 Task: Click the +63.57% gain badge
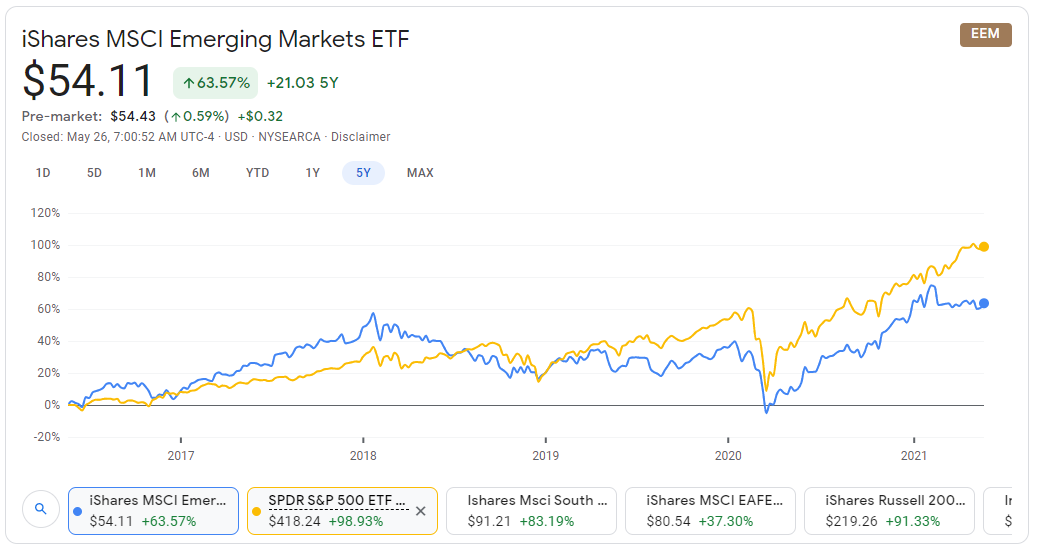pos(216,83)
